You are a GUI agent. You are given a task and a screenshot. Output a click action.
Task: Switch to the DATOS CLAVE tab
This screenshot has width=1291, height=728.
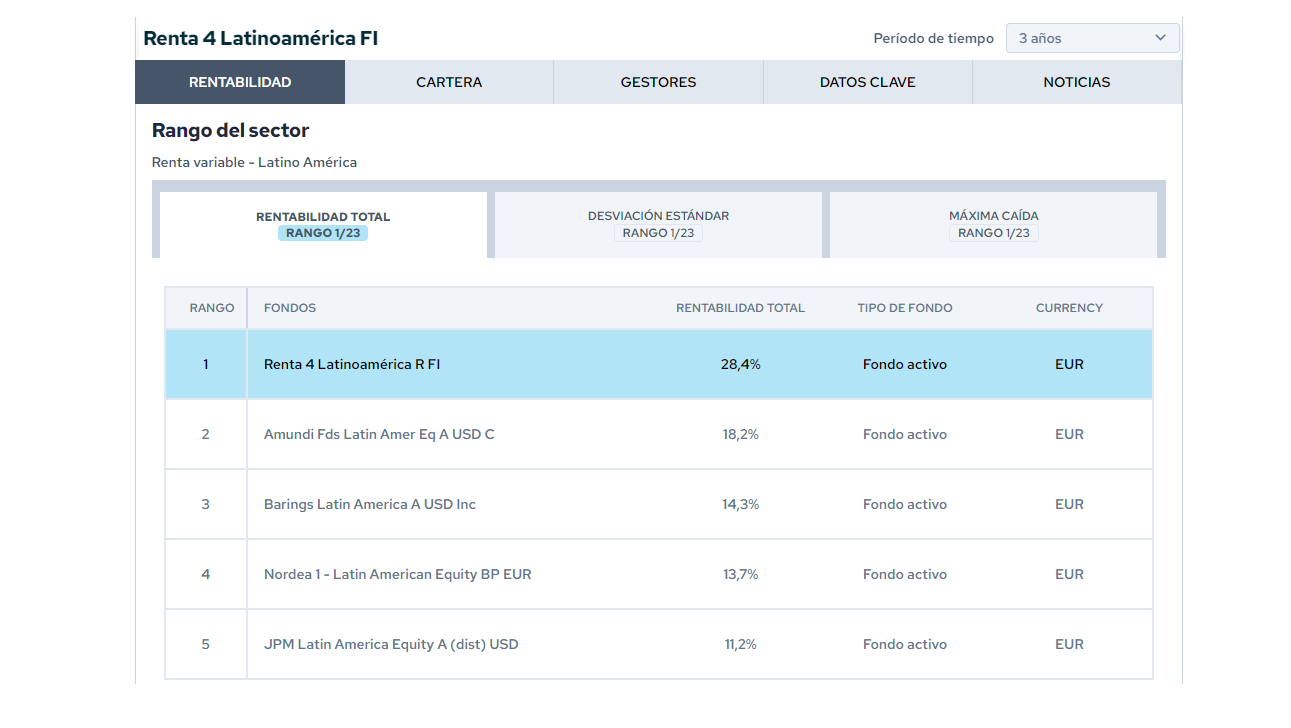(x=867, y=82)
